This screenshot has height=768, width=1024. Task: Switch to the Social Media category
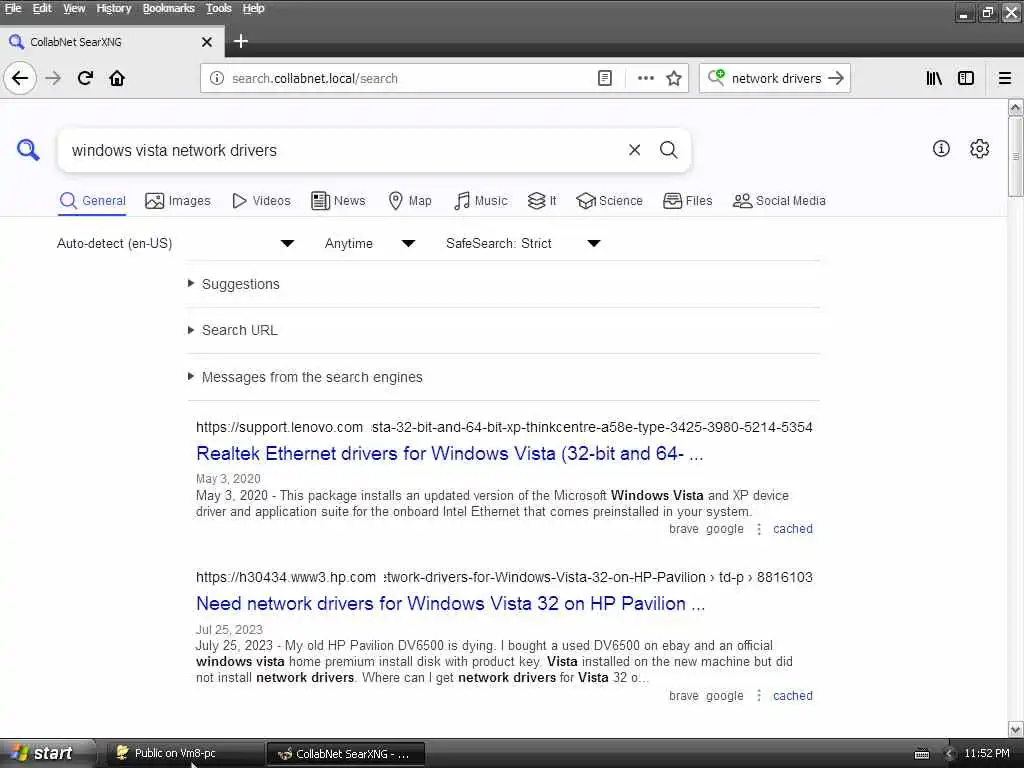click(779, 200)
